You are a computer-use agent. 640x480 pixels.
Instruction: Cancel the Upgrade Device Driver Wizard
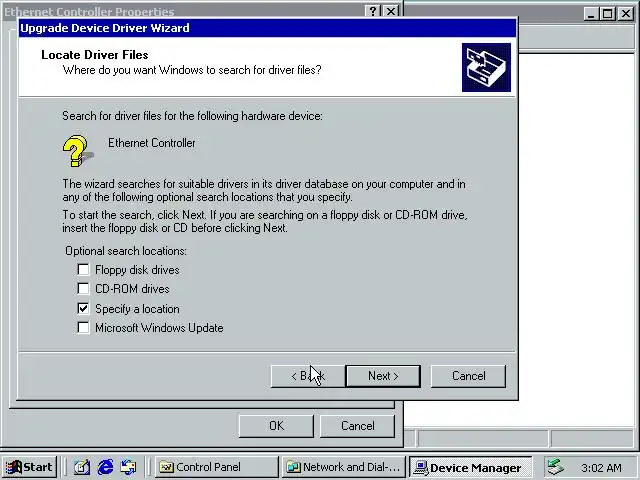(468, 376)
